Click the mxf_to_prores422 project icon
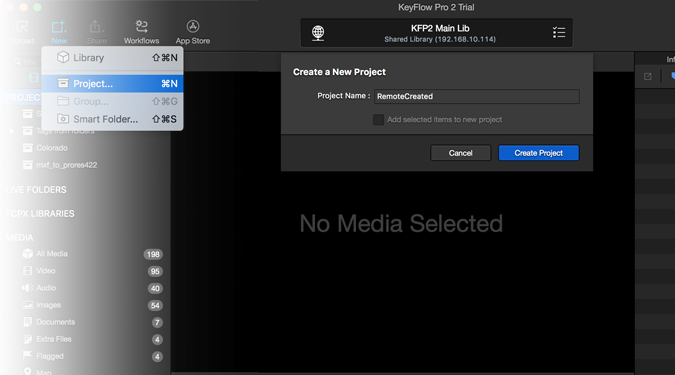The image size is (675, 375). [28, 165]
